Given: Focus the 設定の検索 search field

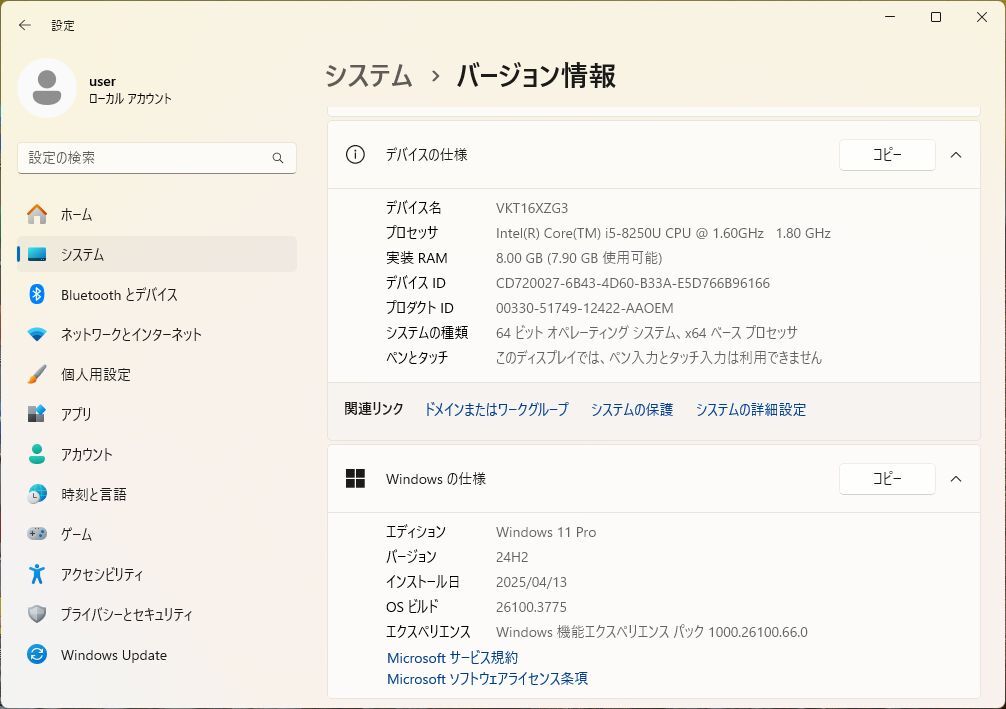Looking at the screenshot, I should 157,158.
